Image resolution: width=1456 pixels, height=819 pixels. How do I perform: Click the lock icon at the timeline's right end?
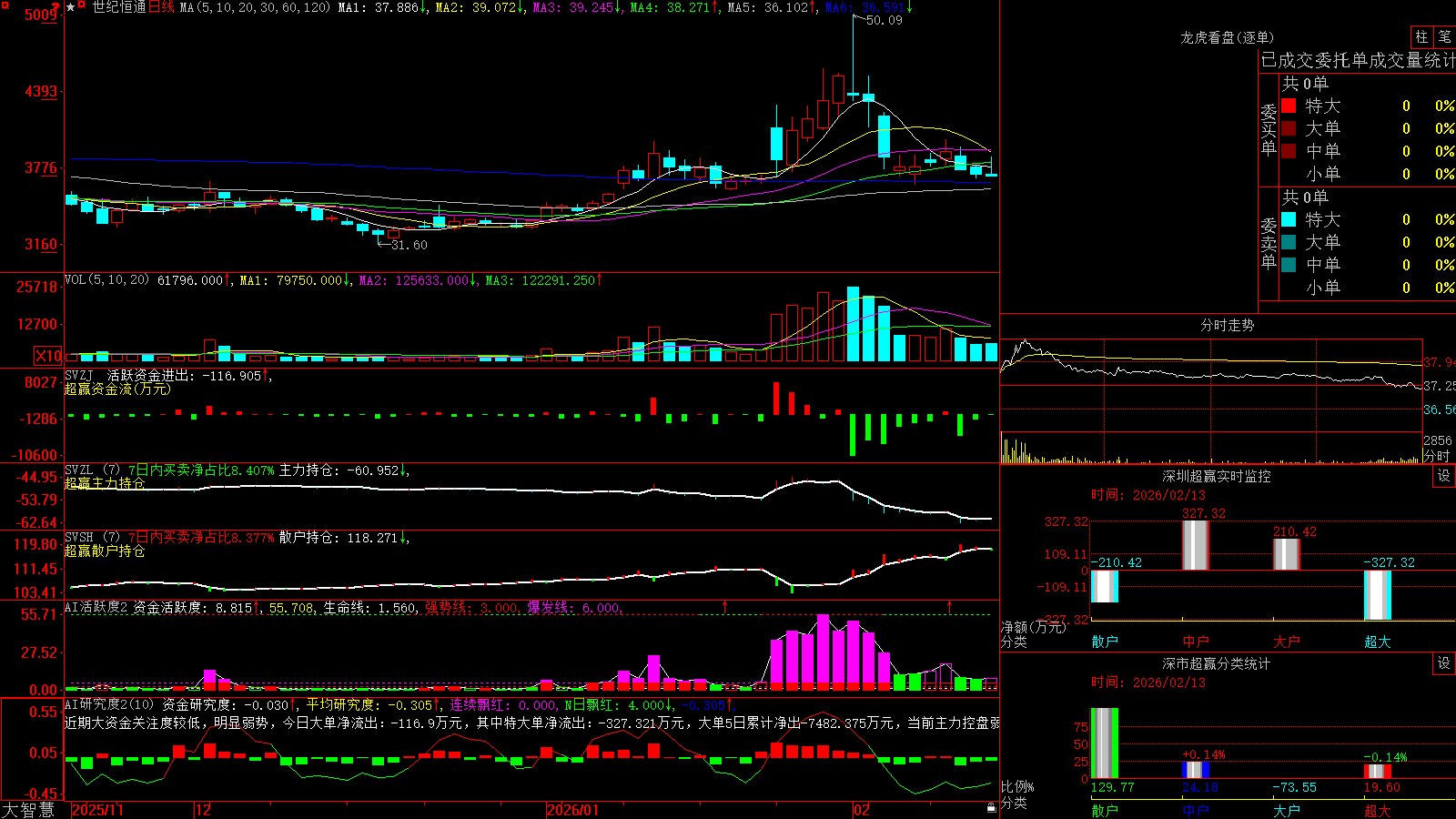pos(991,808)
